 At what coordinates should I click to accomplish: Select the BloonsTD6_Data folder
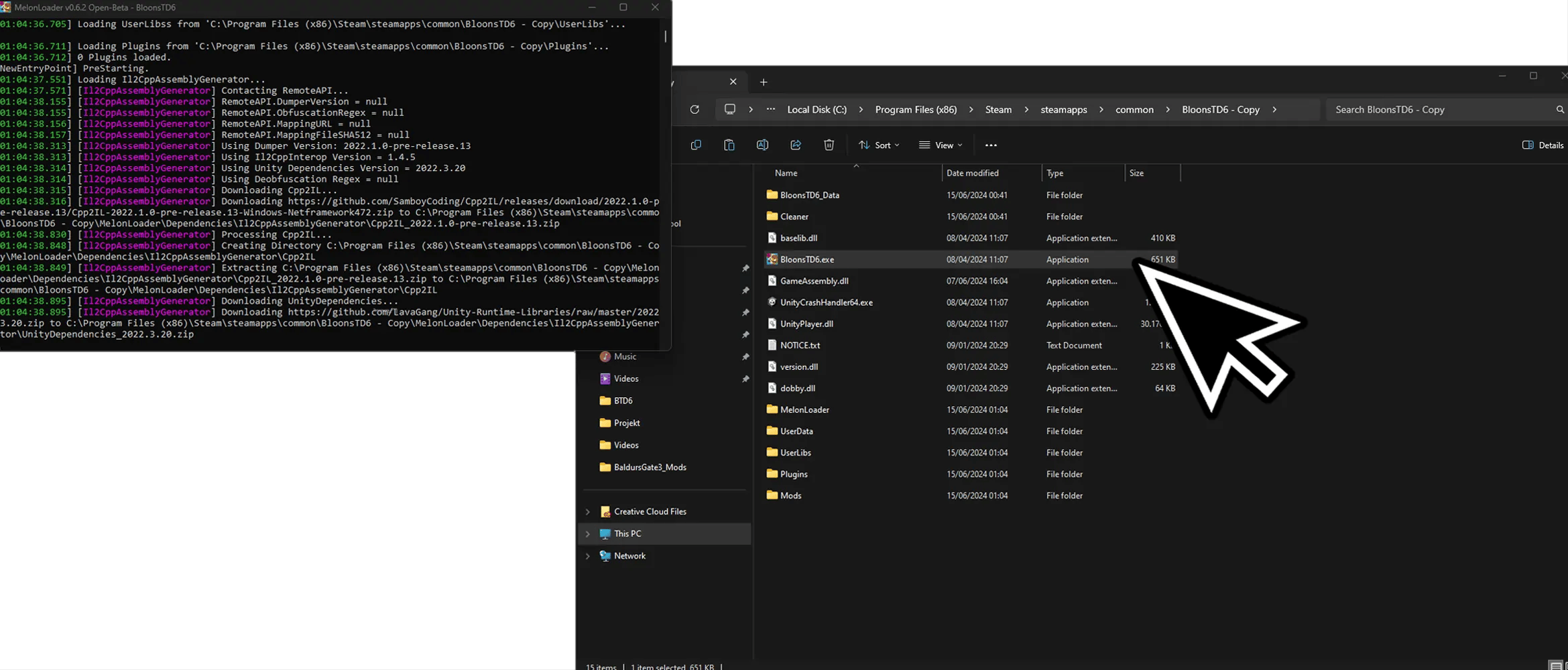click(809, 195)
